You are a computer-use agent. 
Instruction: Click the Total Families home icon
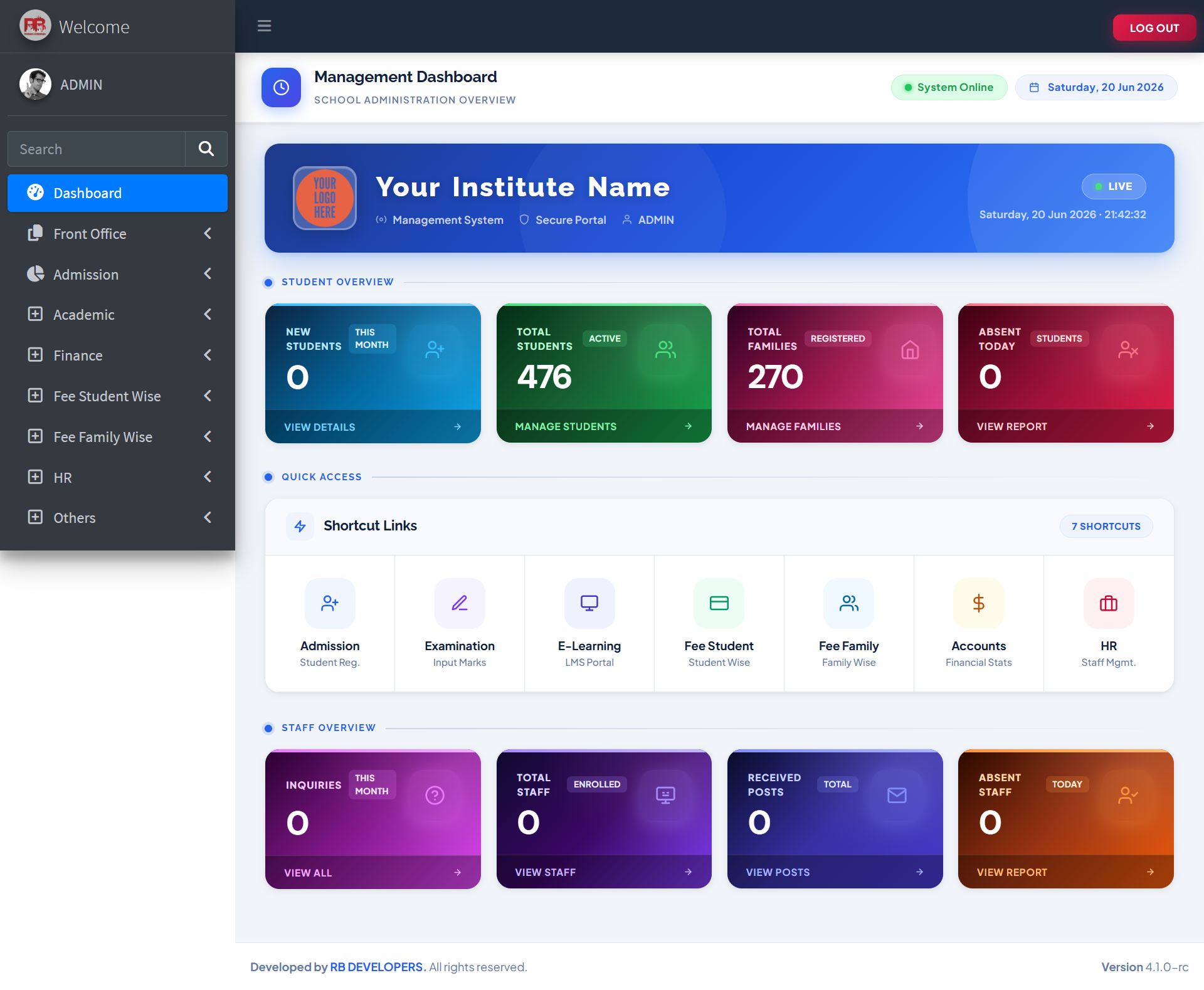tap(910, 350)
